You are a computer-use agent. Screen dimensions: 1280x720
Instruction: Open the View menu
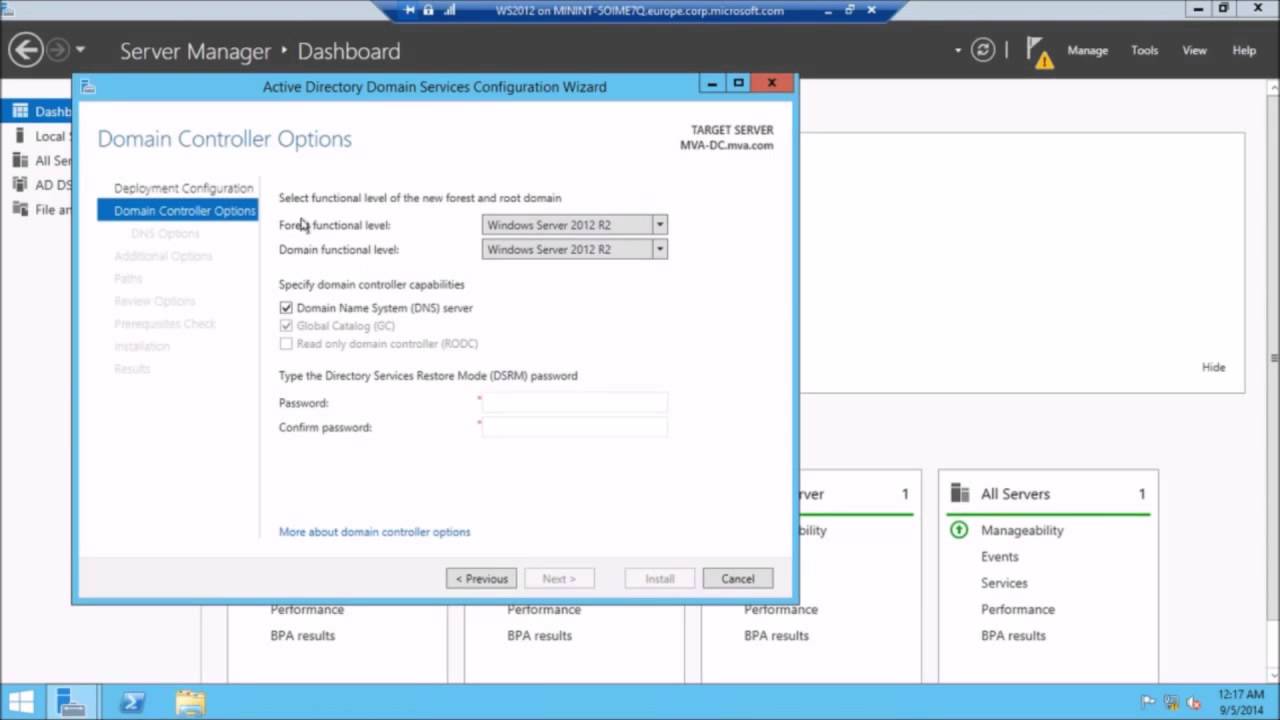[x=1194, y=50]
